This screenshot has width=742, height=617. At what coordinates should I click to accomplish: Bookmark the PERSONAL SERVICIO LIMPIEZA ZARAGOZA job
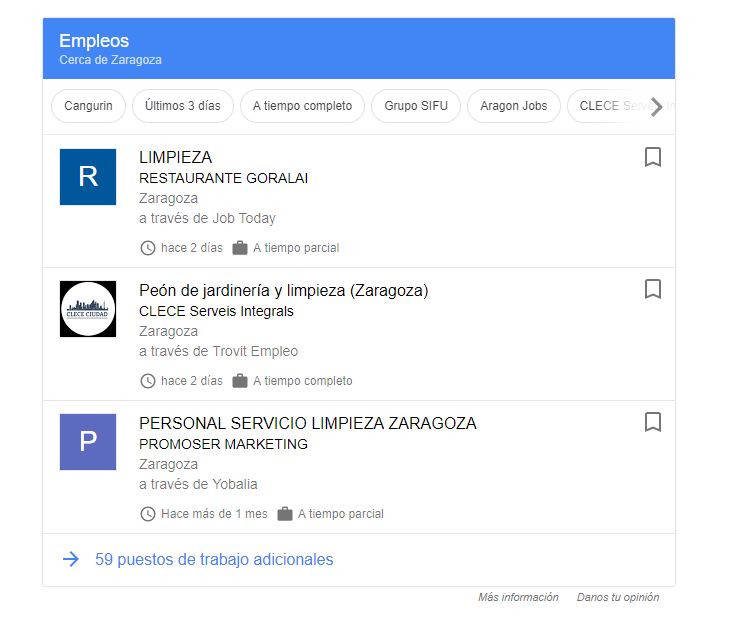point(652,422)
